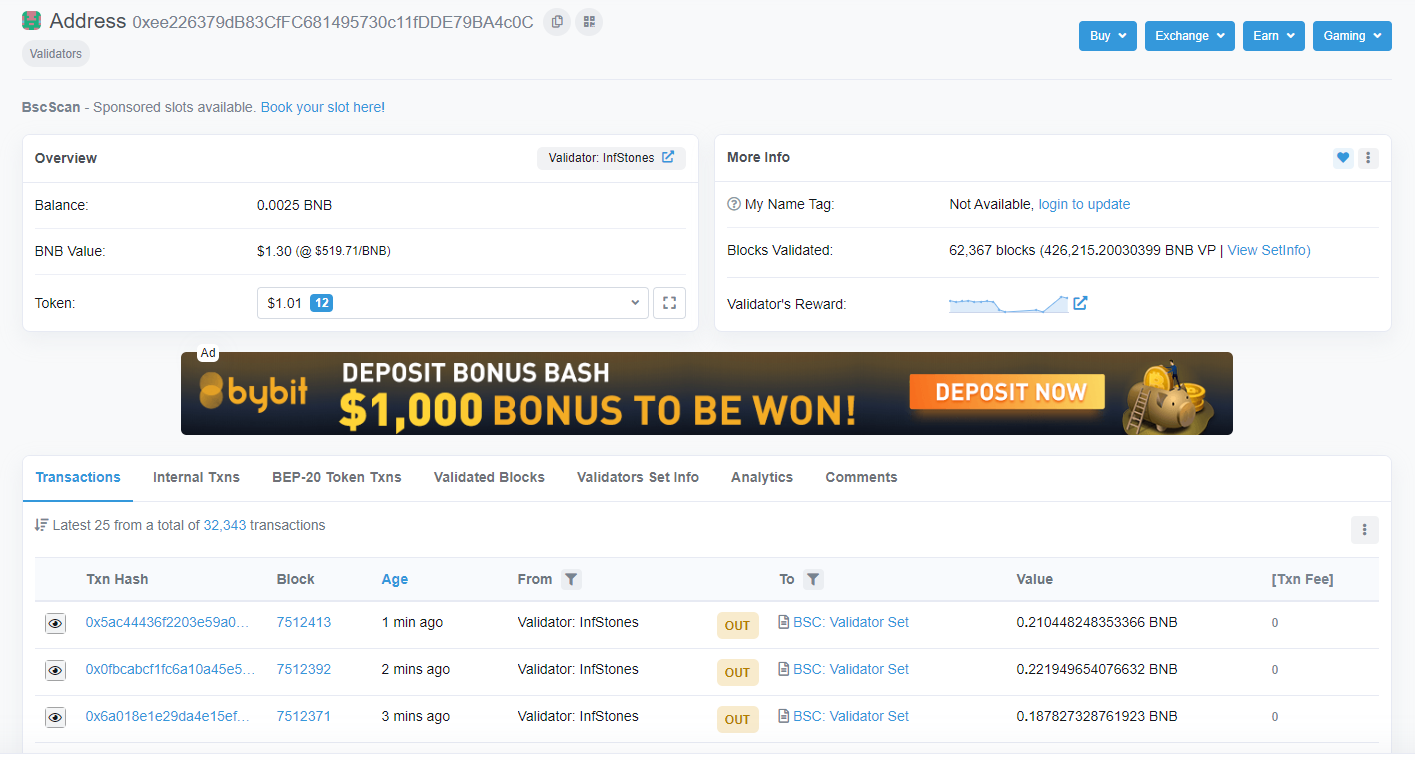The height and width of the screenshot is (760, 1415).
Task: Filter by From address icon
Action: click(571, 579)
